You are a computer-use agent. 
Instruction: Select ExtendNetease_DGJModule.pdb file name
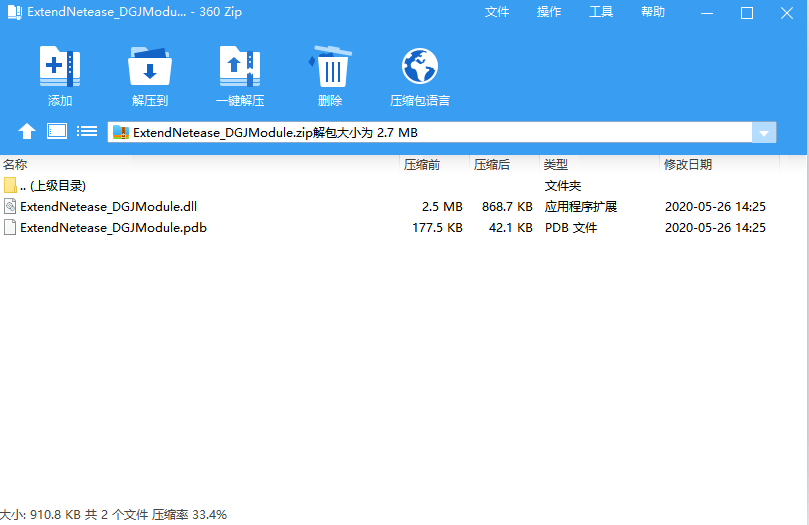pyautogui.click(x=114, y=228)
